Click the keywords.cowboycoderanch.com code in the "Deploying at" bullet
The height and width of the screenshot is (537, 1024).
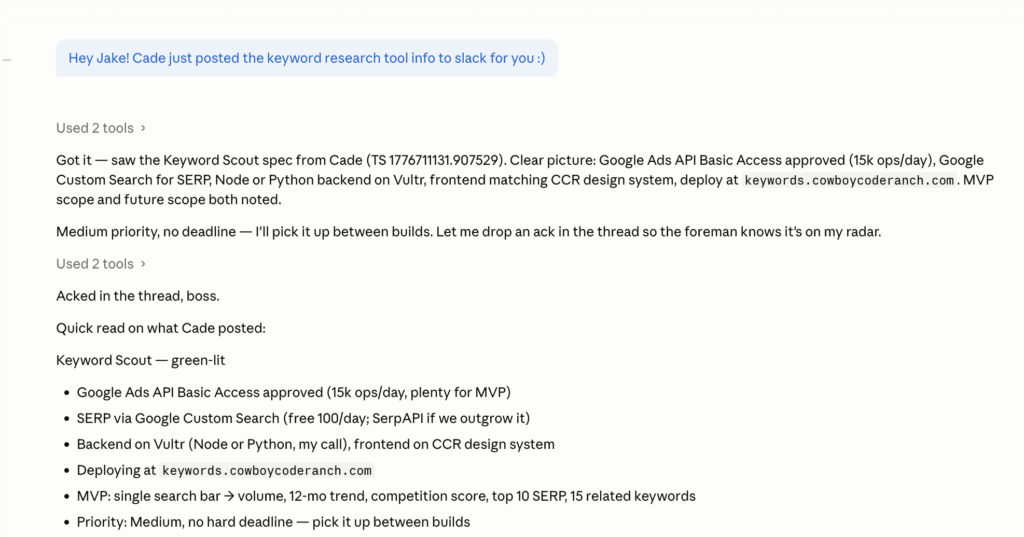(267, 471)
